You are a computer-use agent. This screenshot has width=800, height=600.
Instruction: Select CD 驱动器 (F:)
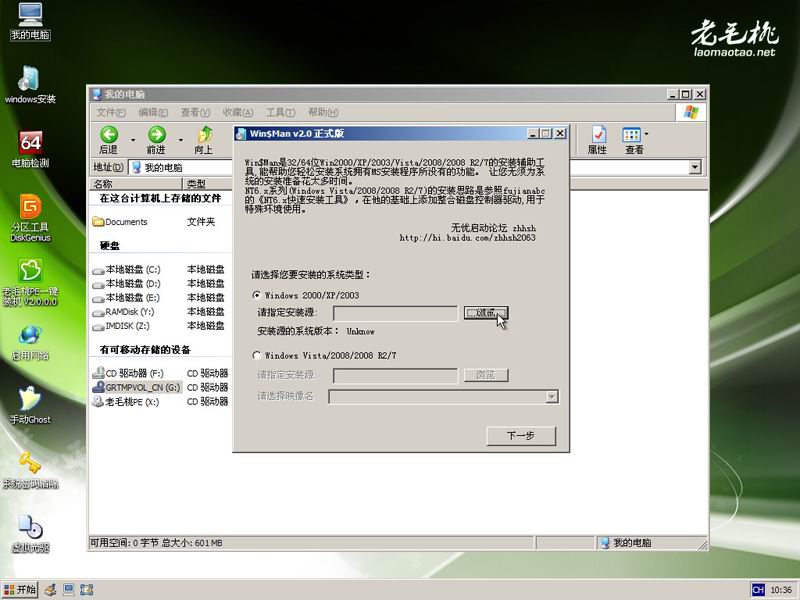128,373
